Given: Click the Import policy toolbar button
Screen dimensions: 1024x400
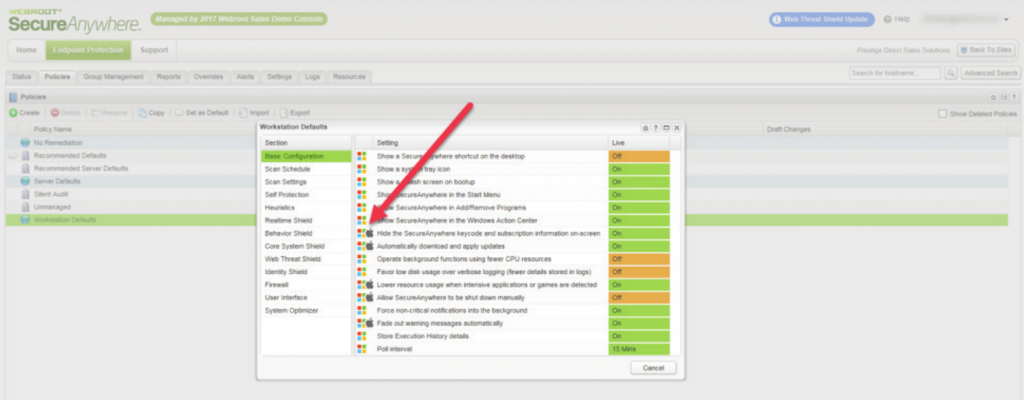Looking at the screenshot, I should tap(254, 112).
